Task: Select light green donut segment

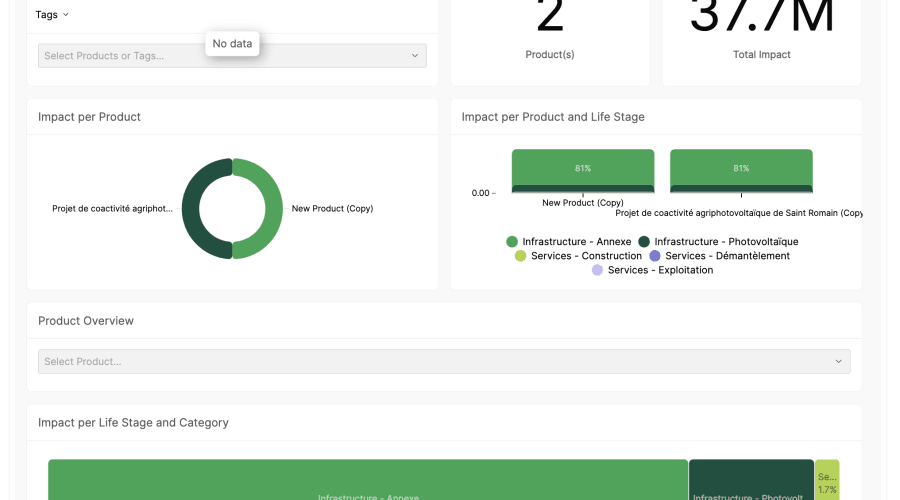Action: click(x=274, y=209)
